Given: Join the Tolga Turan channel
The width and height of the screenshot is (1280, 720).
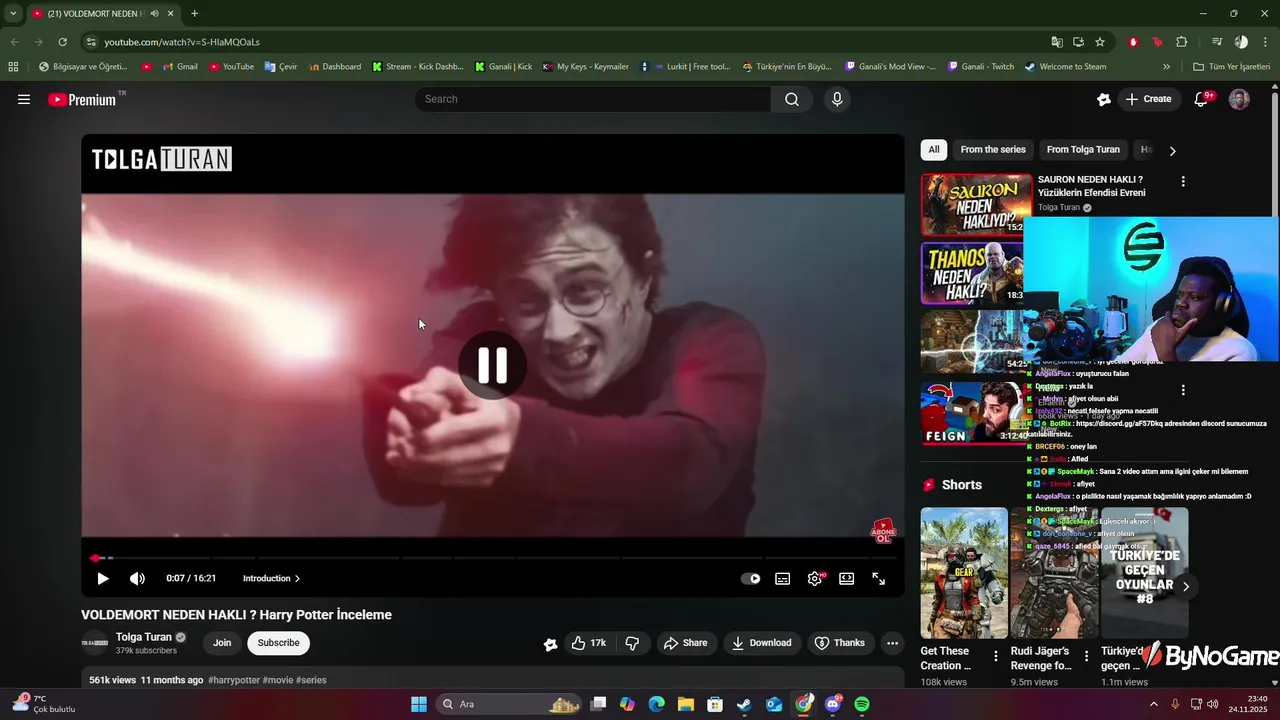Looking at the screenshot, I should [x=222, y=643].
